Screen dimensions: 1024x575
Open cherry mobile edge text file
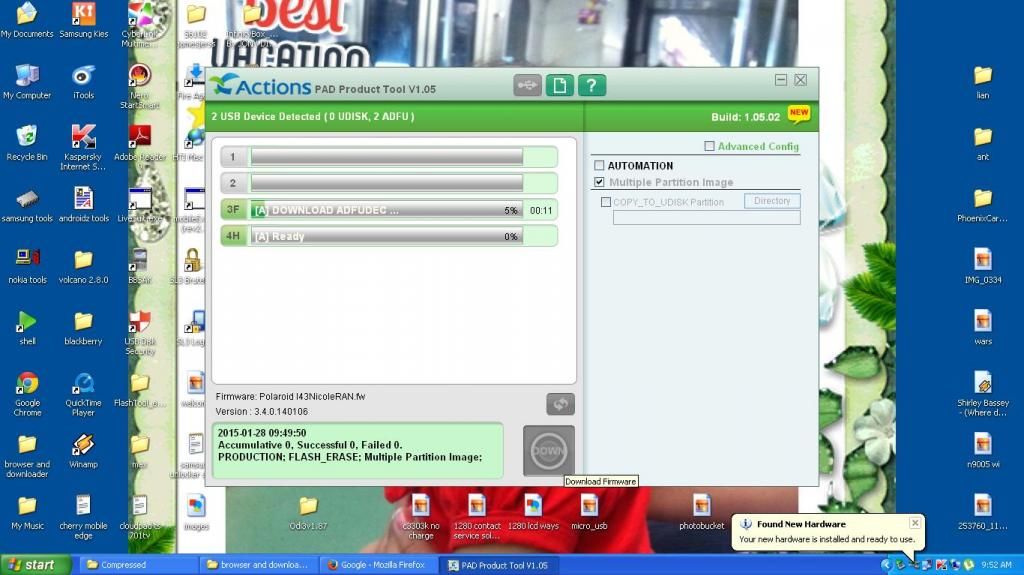[x=83, y=518]
